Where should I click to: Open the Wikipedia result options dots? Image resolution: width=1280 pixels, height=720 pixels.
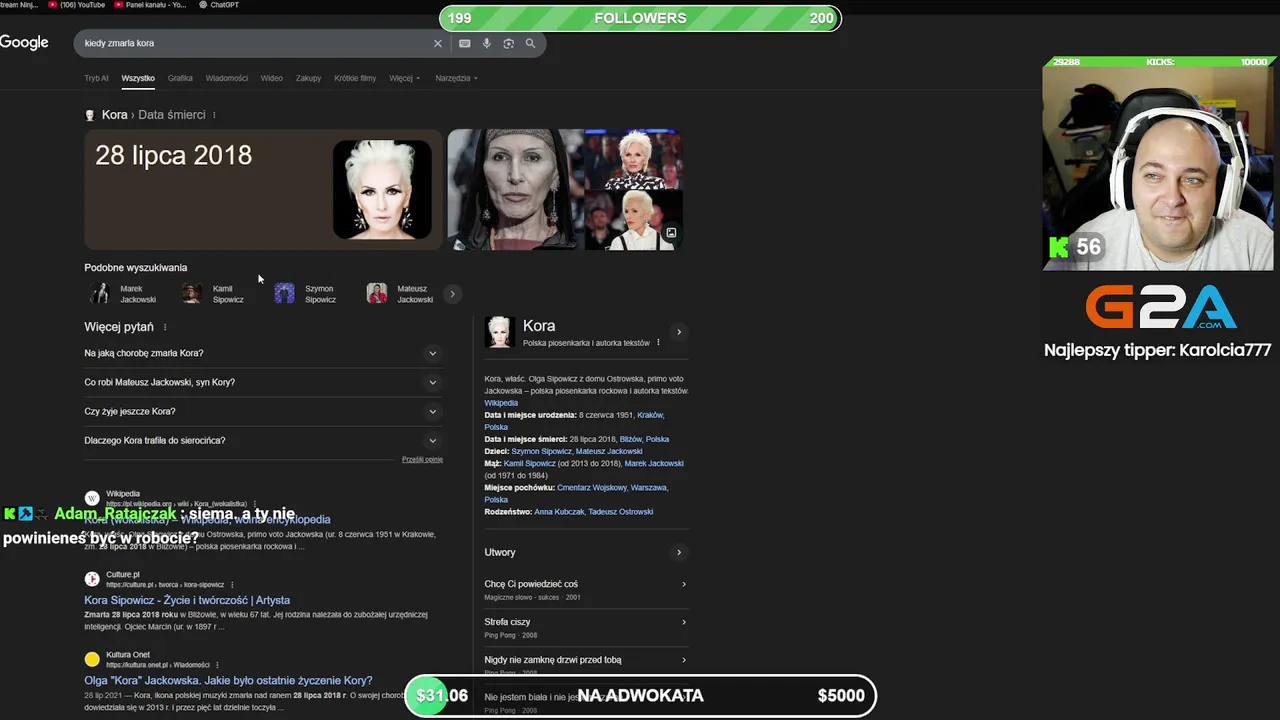pos(255,504)
